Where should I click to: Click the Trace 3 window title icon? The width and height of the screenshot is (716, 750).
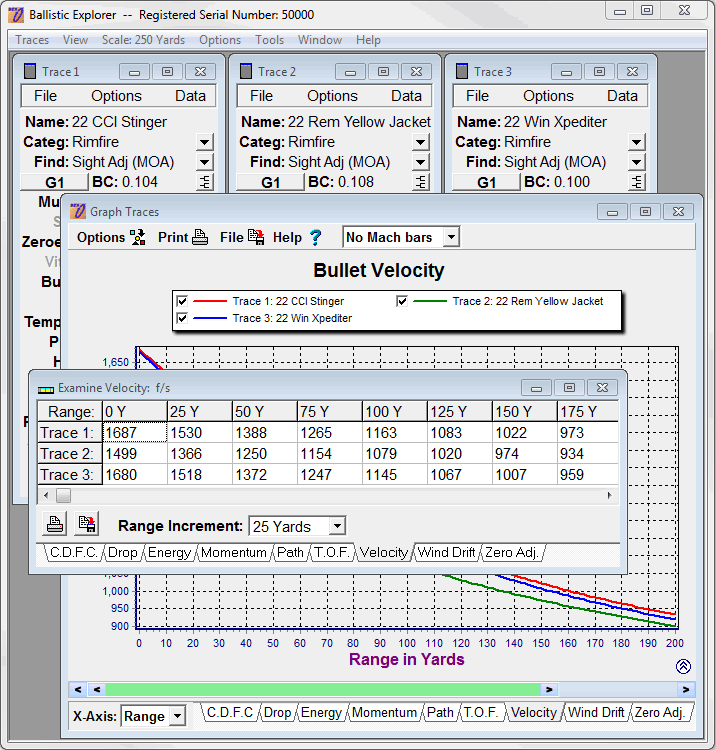point(462,71)
